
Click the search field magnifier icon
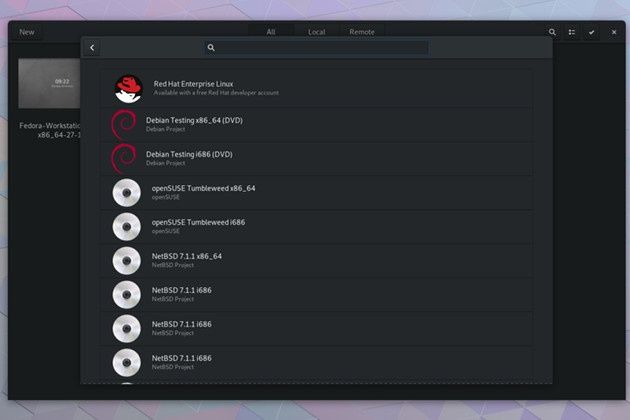[211, 48]
